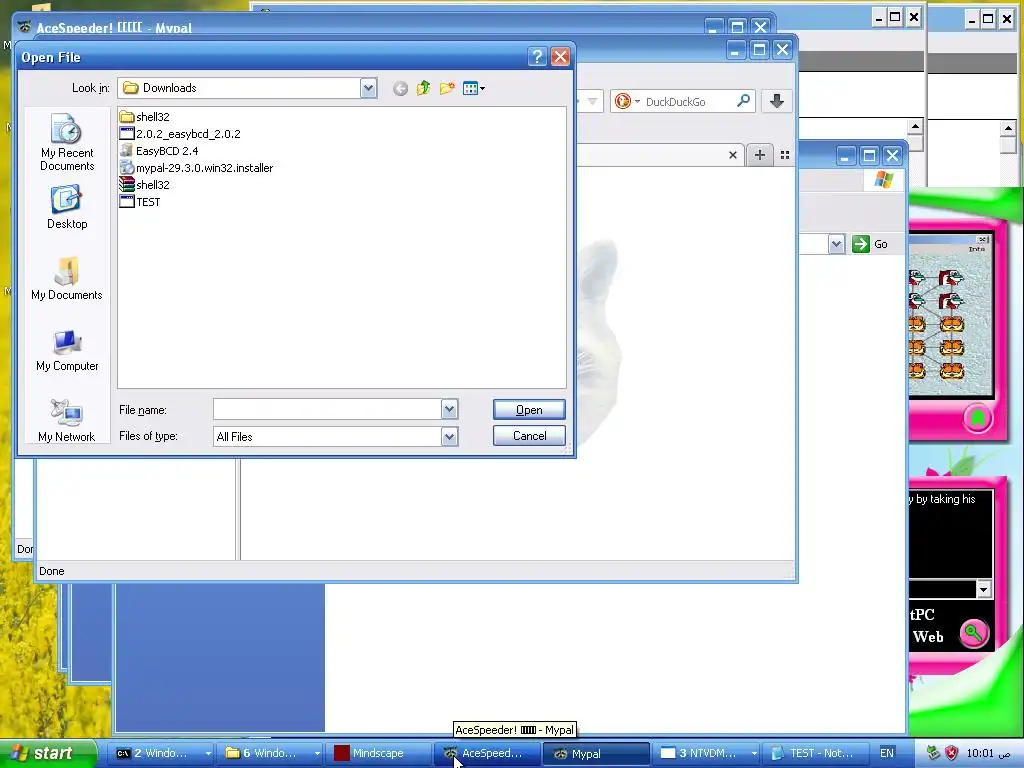1024x768 pixels.
Task: Open a new tab with plus button
Action: 760,155
